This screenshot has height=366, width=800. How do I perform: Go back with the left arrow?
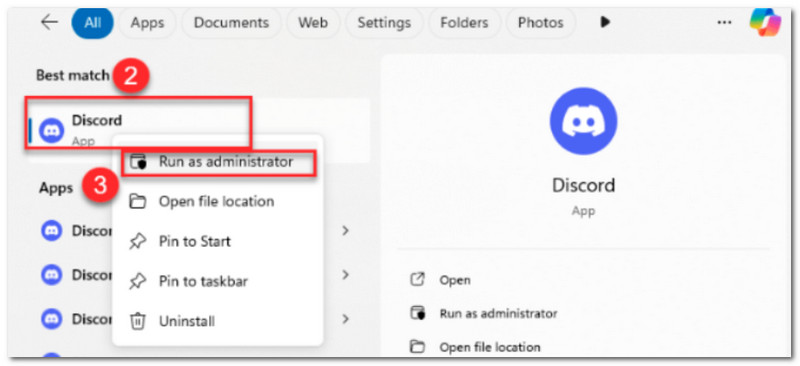pyautogui.click(x=49, y=22)
